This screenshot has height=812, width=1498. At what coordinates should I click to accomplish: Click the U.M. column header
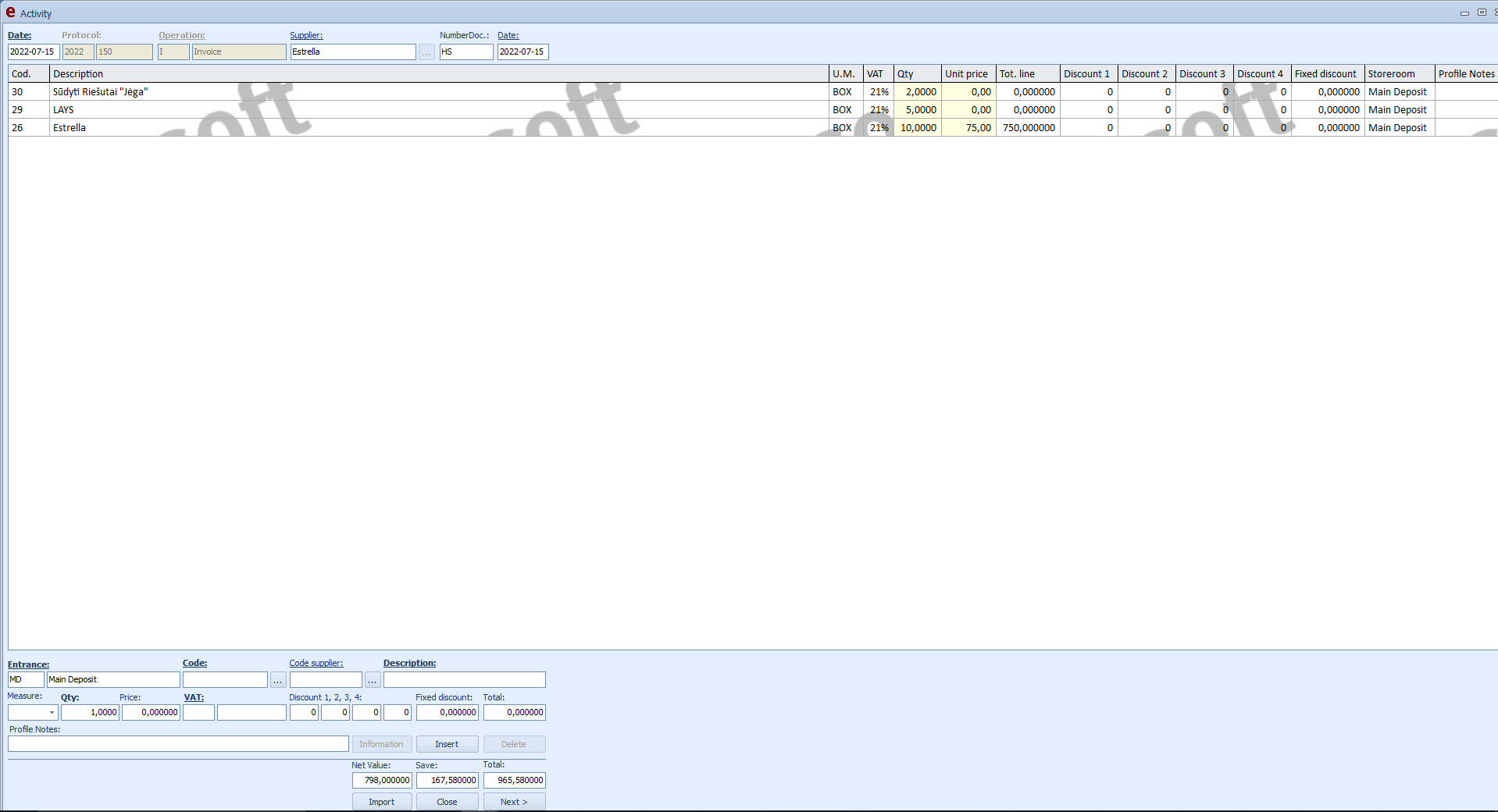click(x=846, y=74)
